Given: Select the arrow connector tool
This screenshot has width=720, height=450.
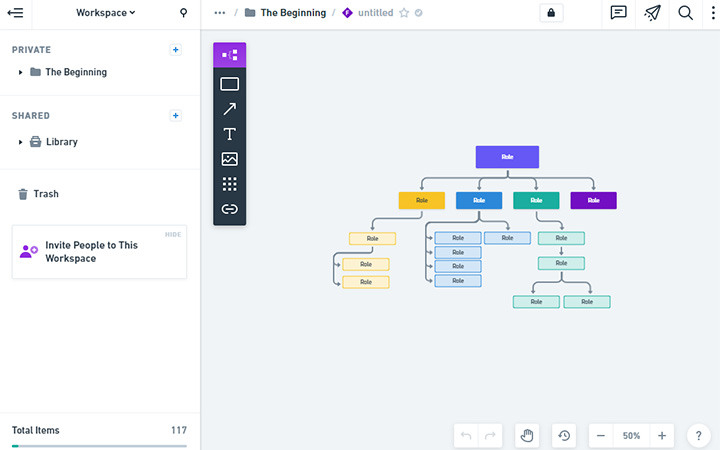Looking at the screenshot, I should click(x=229, y=109).
